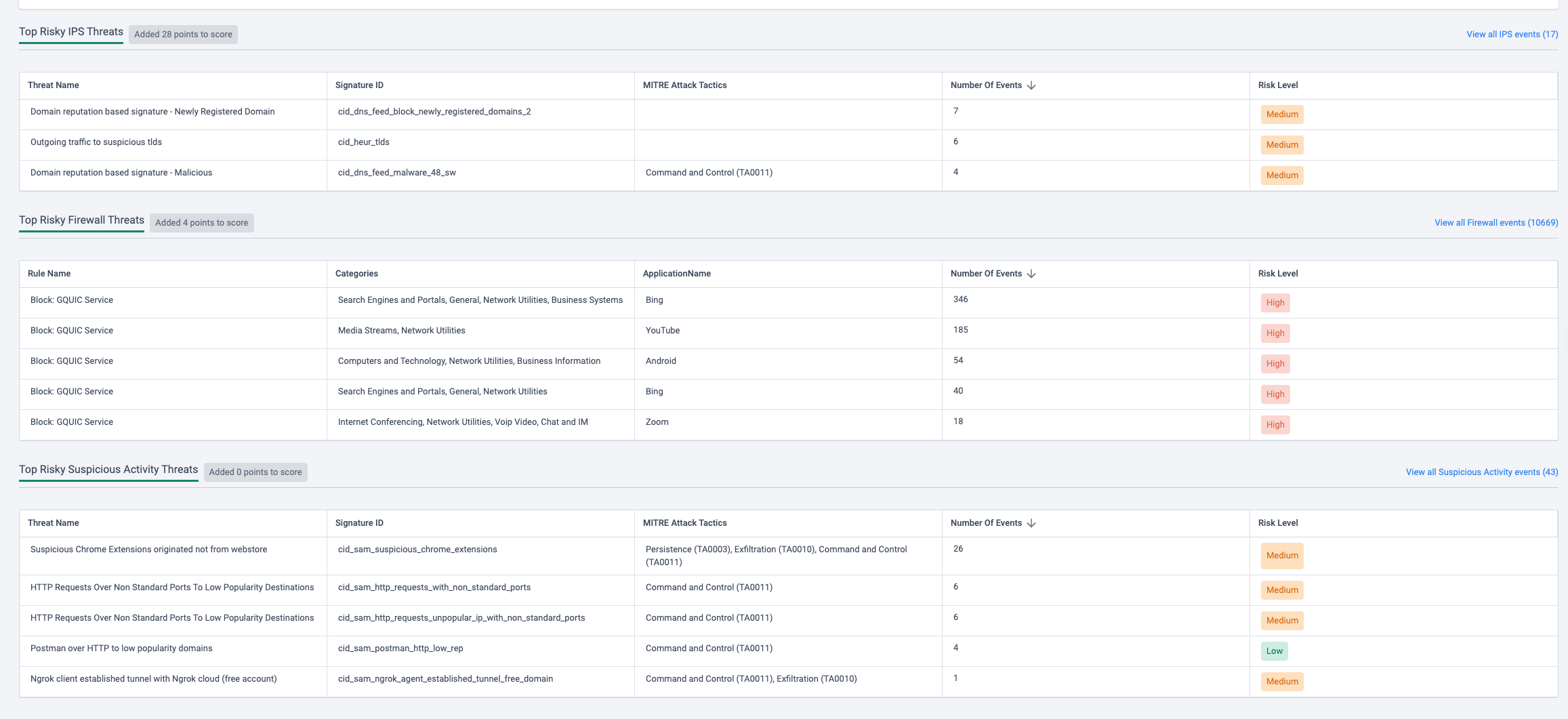Click Medium badge in Ngrok row
This screenshot has height=719, width=1568.
[1282, 682]
